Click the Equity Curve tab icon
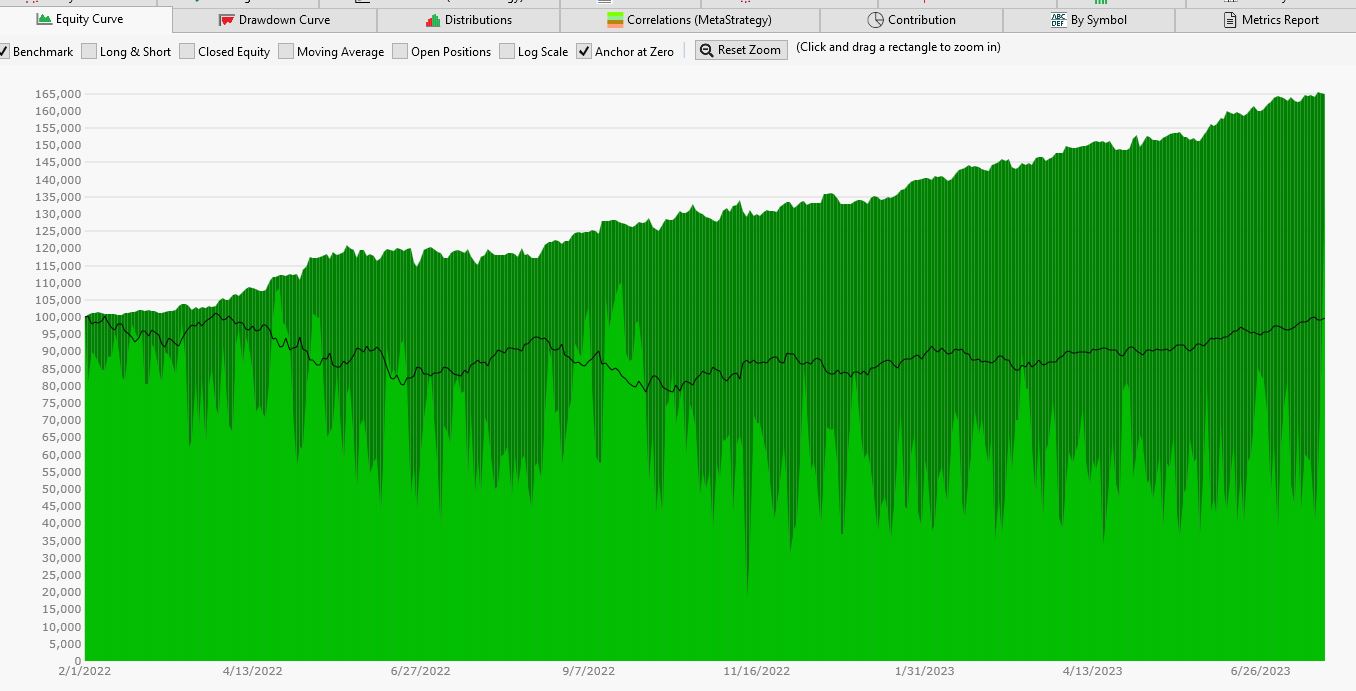This screenshot has height=691, width=1356. tap(44, 19)
